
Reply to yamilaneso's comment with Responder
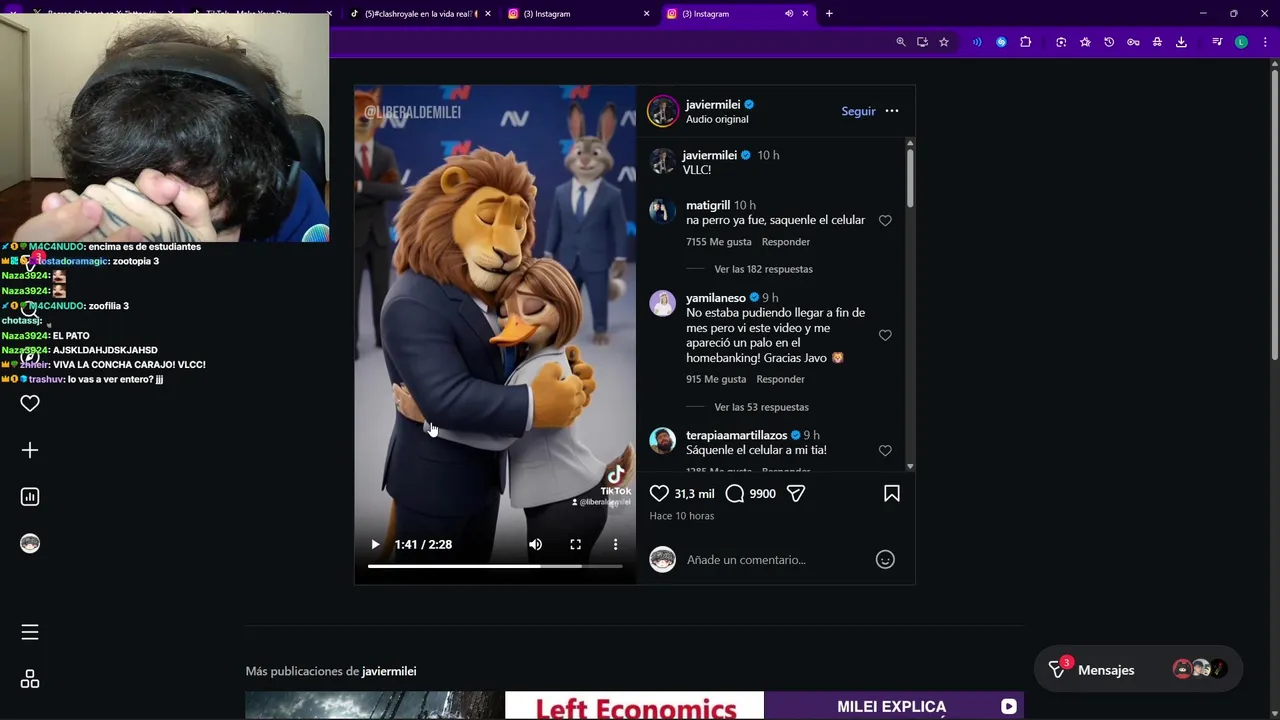click(x=780, y=379)
